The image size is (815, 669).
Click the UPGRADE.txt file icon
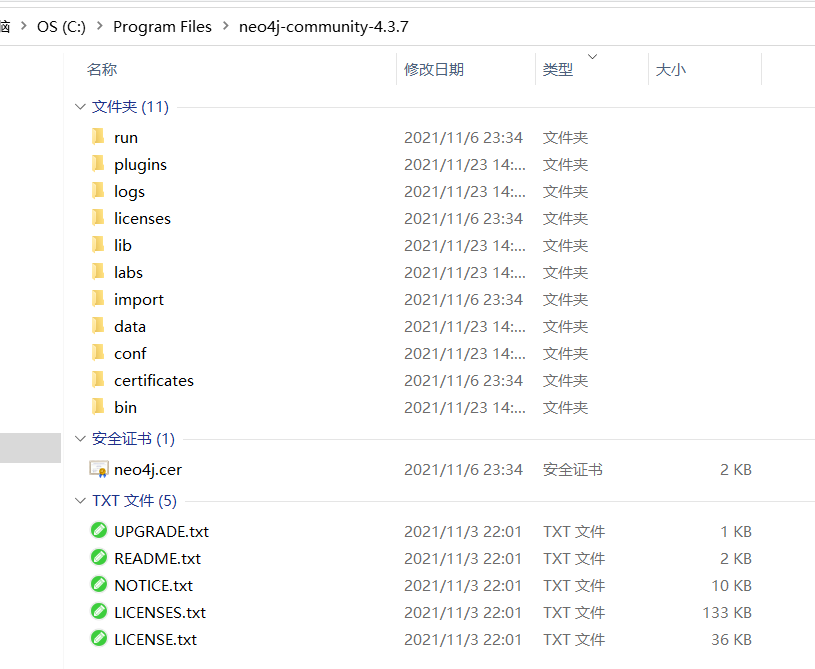(99, 531)
